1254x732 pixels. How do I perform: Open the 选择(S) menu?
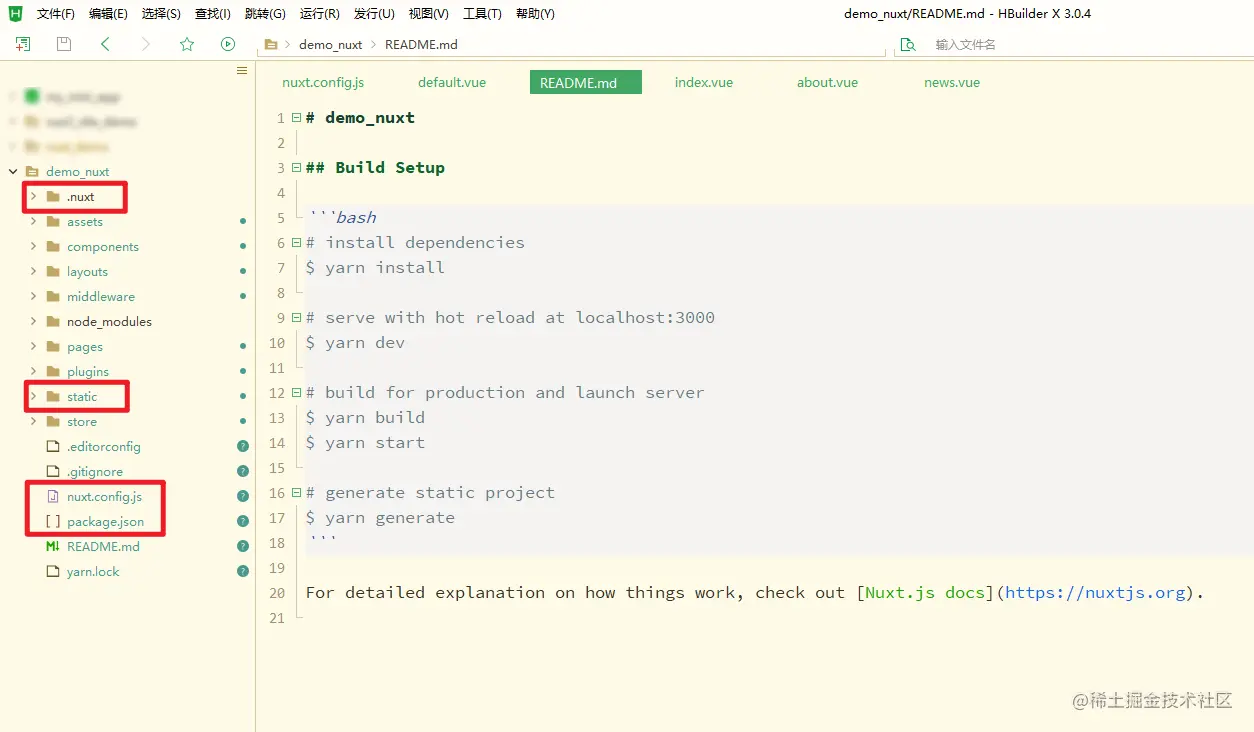[x=161, y=14]
